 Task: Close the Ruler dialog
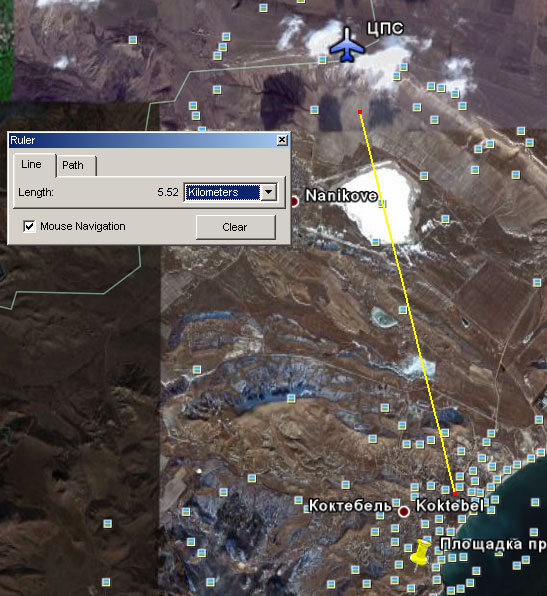(x=282, y=140)
